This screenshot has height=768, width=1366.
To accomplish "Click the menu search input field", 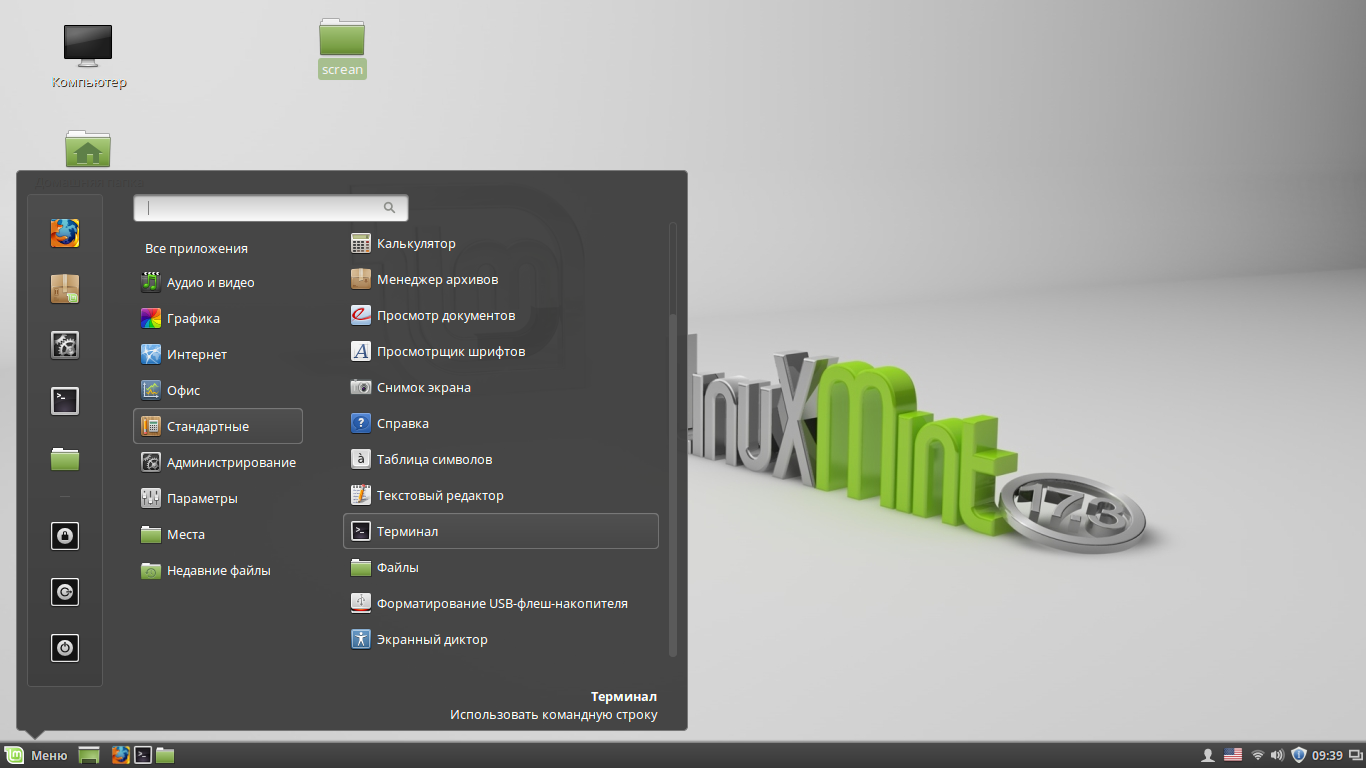I will point(271,208).
